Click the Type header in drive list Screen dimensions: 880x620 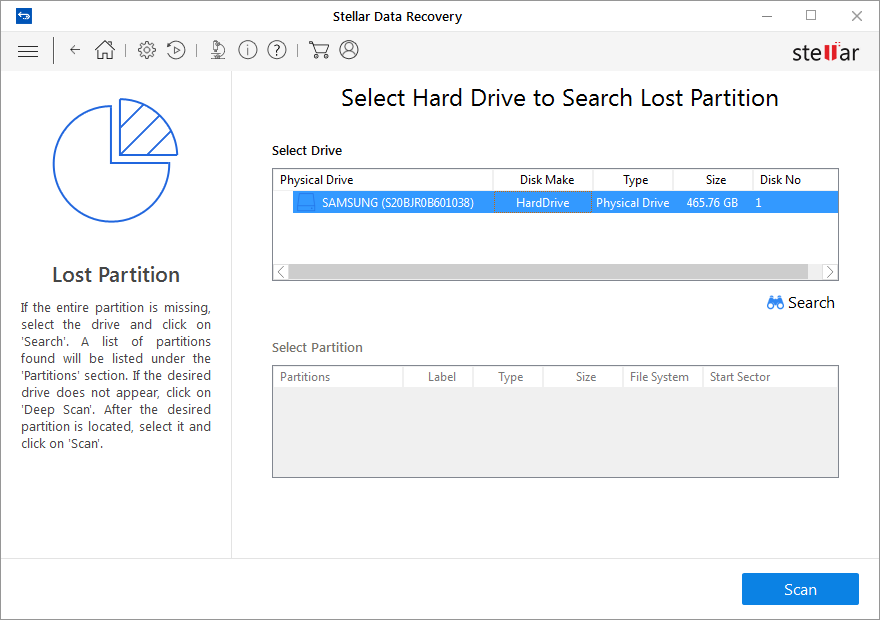point(635,180)
